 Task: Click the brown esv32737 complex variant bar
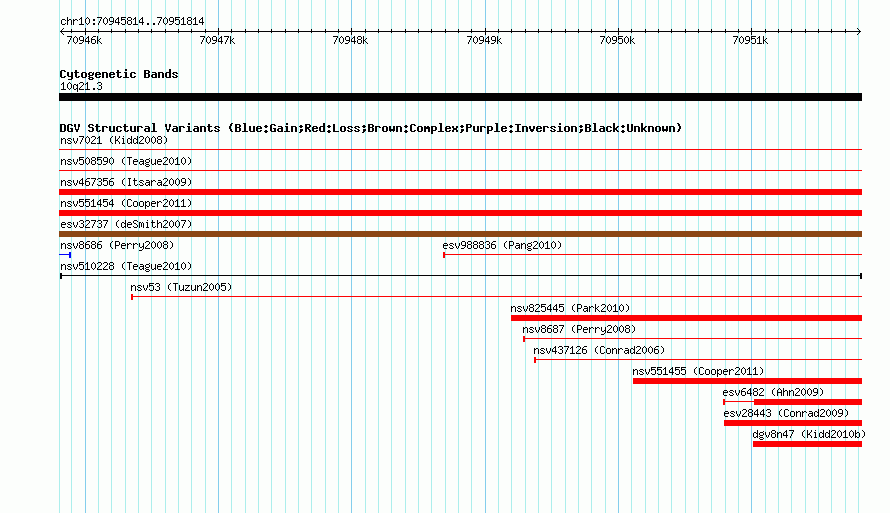click(460, 234)
